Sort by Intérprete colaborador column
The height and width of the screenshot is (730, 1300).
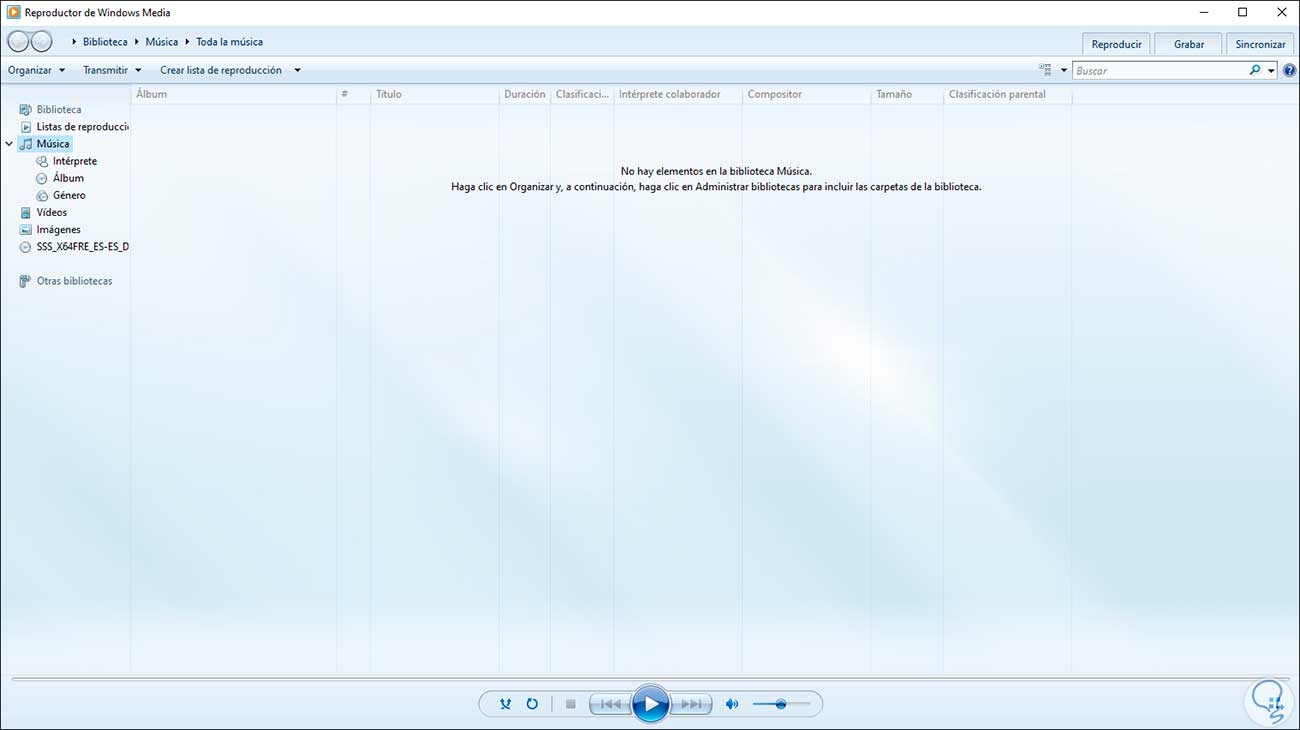click(678, 94)
